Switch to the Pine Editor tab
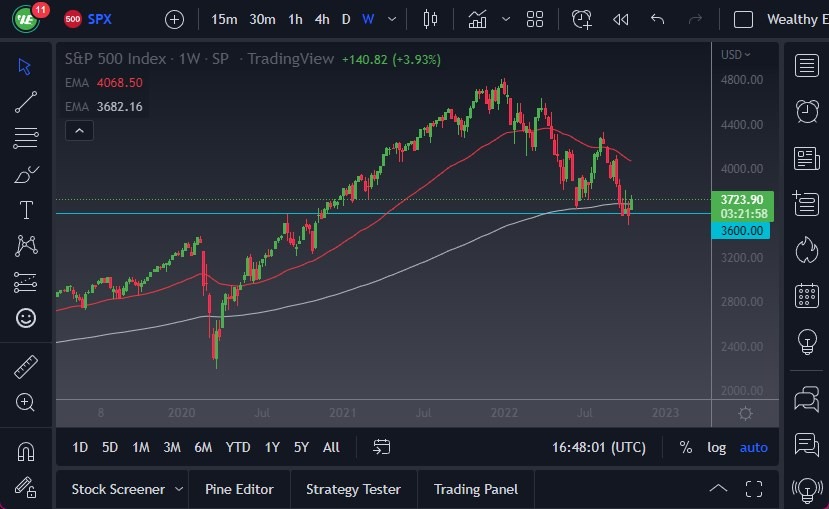The image size is (829, 509). coord(239,489)
